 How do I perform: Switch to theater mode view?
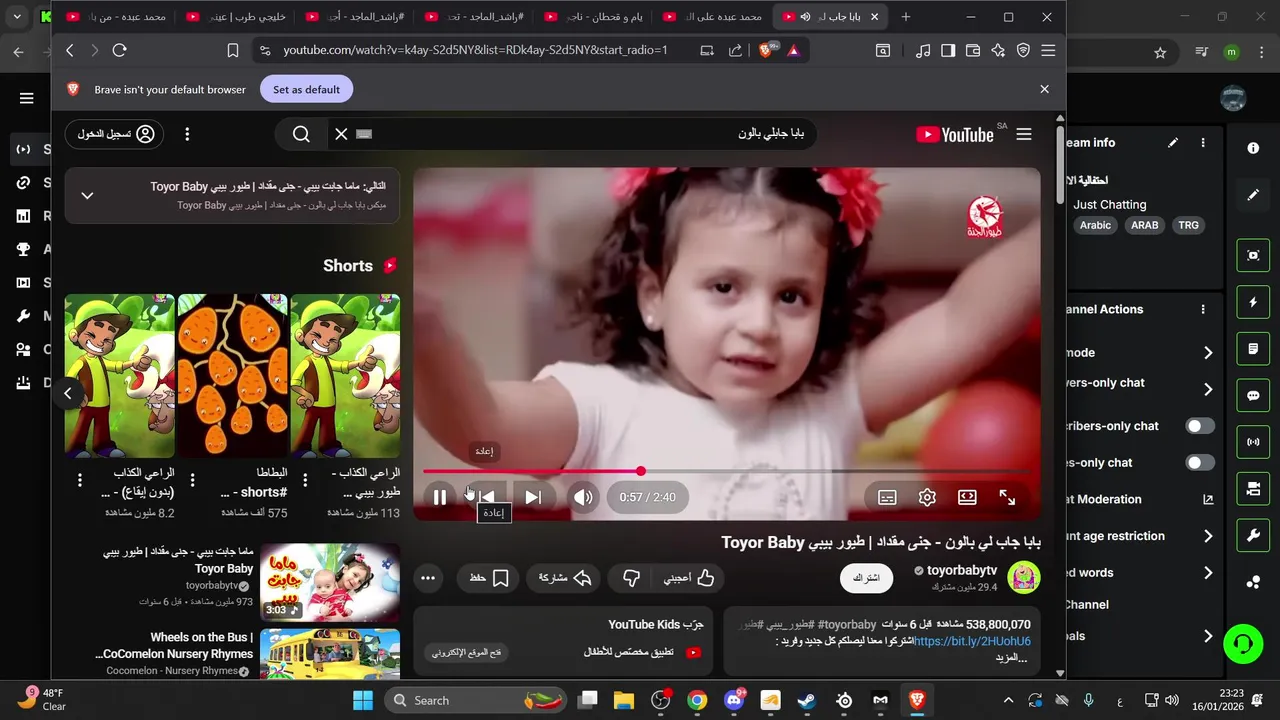point(967,497)
